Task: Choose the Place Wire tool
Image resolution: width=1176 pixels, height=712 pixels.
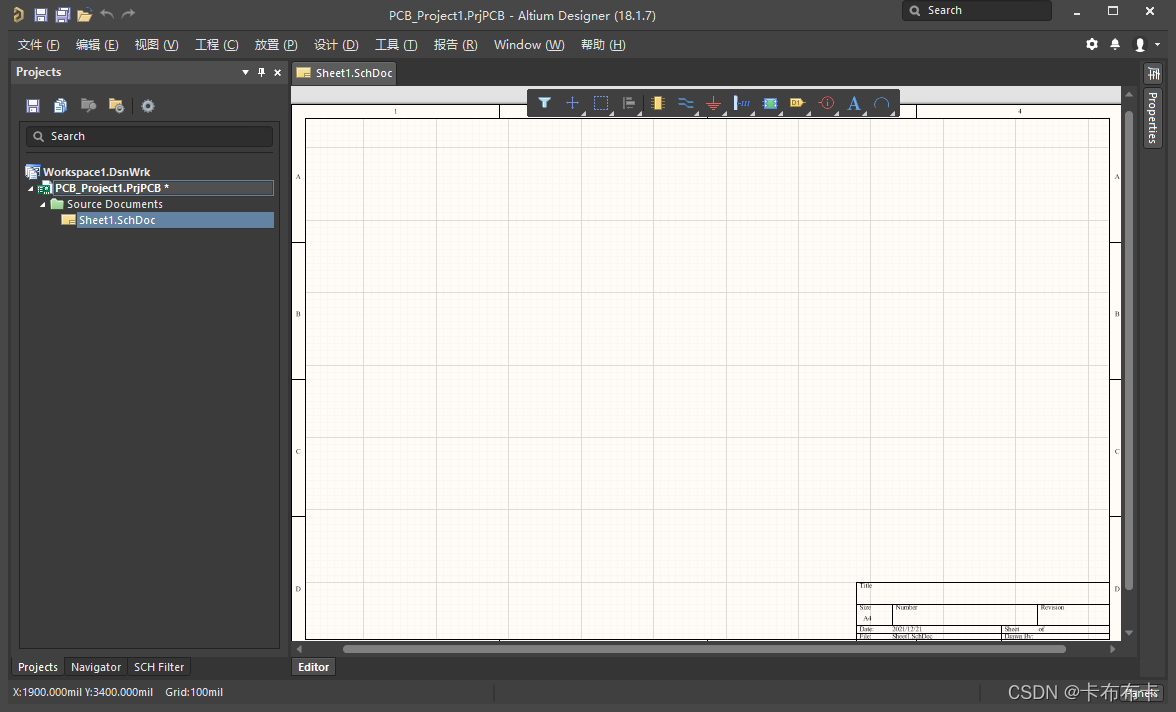Action: (685, 103)
